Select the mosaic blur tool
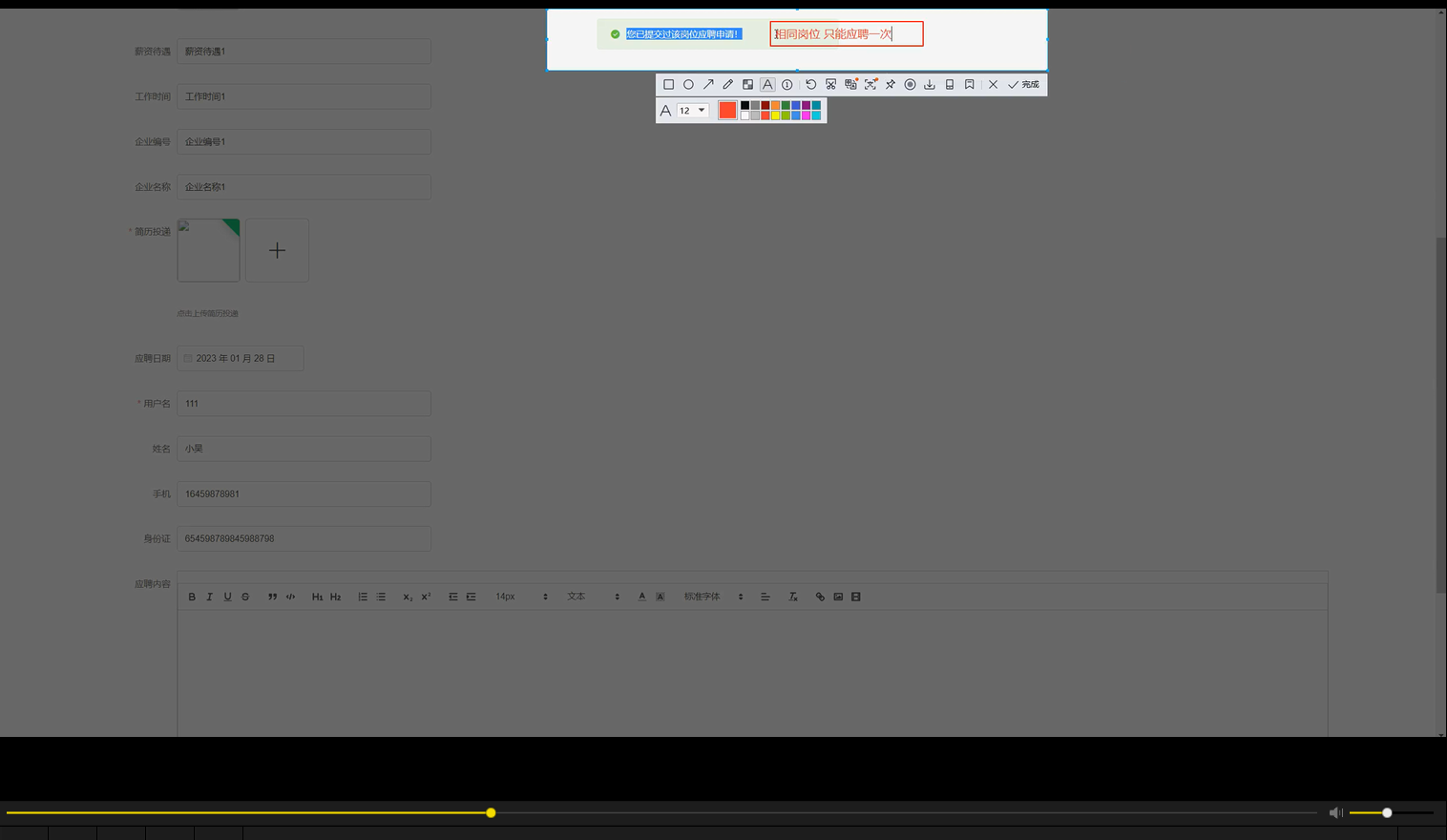 pyautogui.click(x=747, y=85)
